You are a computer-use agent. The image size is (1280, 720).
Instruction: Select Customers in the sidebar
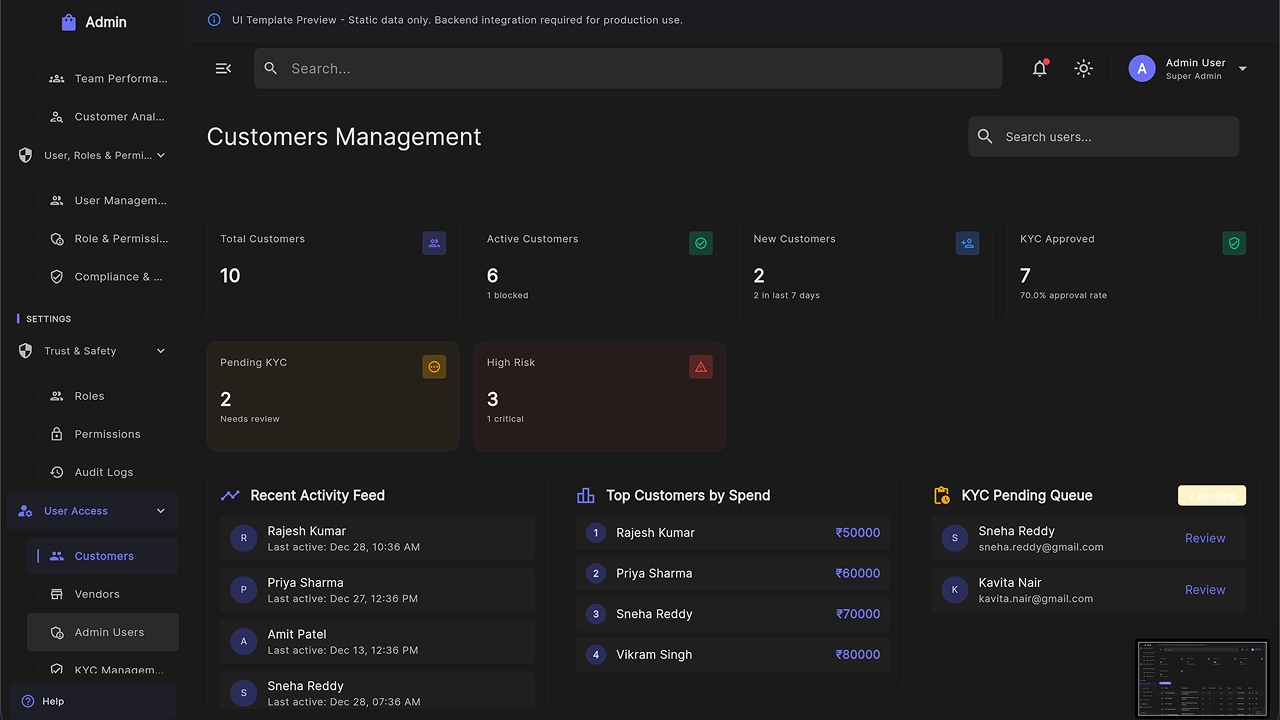(103, 556)
